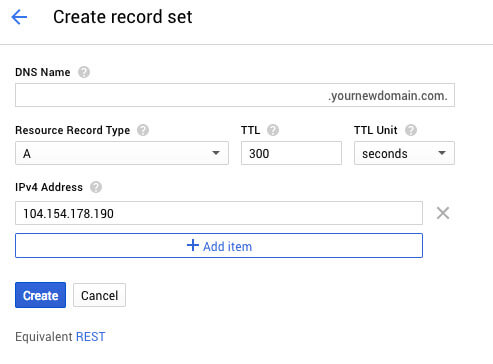Viewport: 493px width, 364px height.
Task: Focus the DNS Name text field
Action: 235,95
